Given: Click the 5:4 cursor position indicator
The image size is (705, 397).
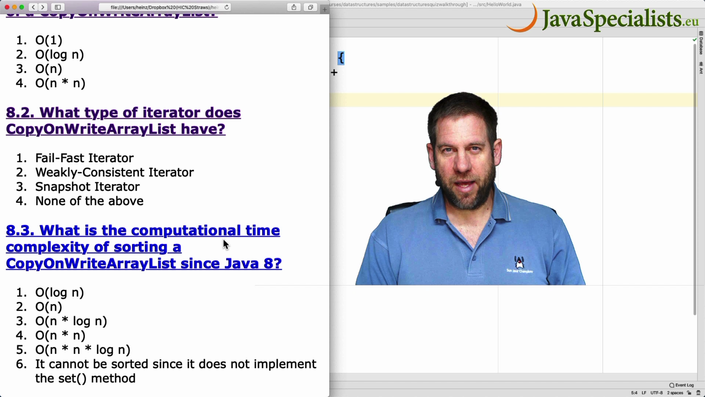Looking at the screenshot, I should (x=634, y=393).
